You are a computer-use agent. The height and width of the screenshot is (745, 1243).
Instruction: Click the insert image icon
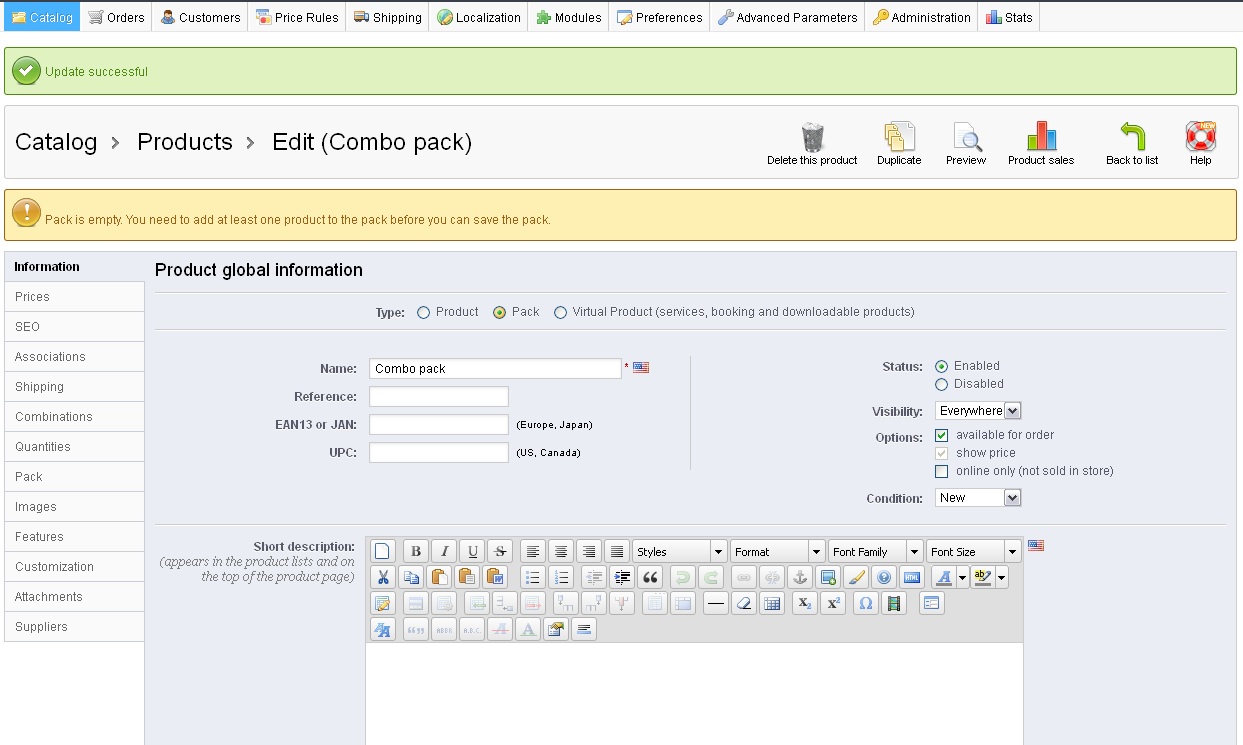click(827, 577)
